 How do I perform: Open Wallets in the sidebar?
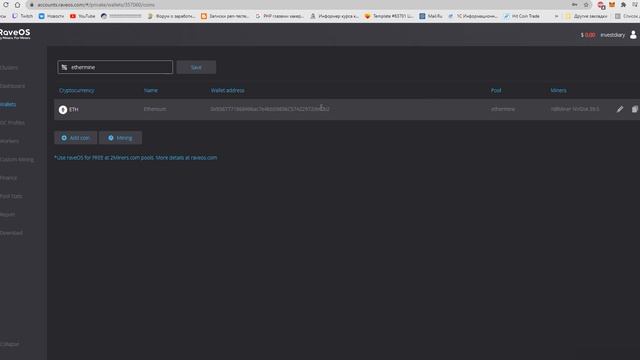(8, 104)
